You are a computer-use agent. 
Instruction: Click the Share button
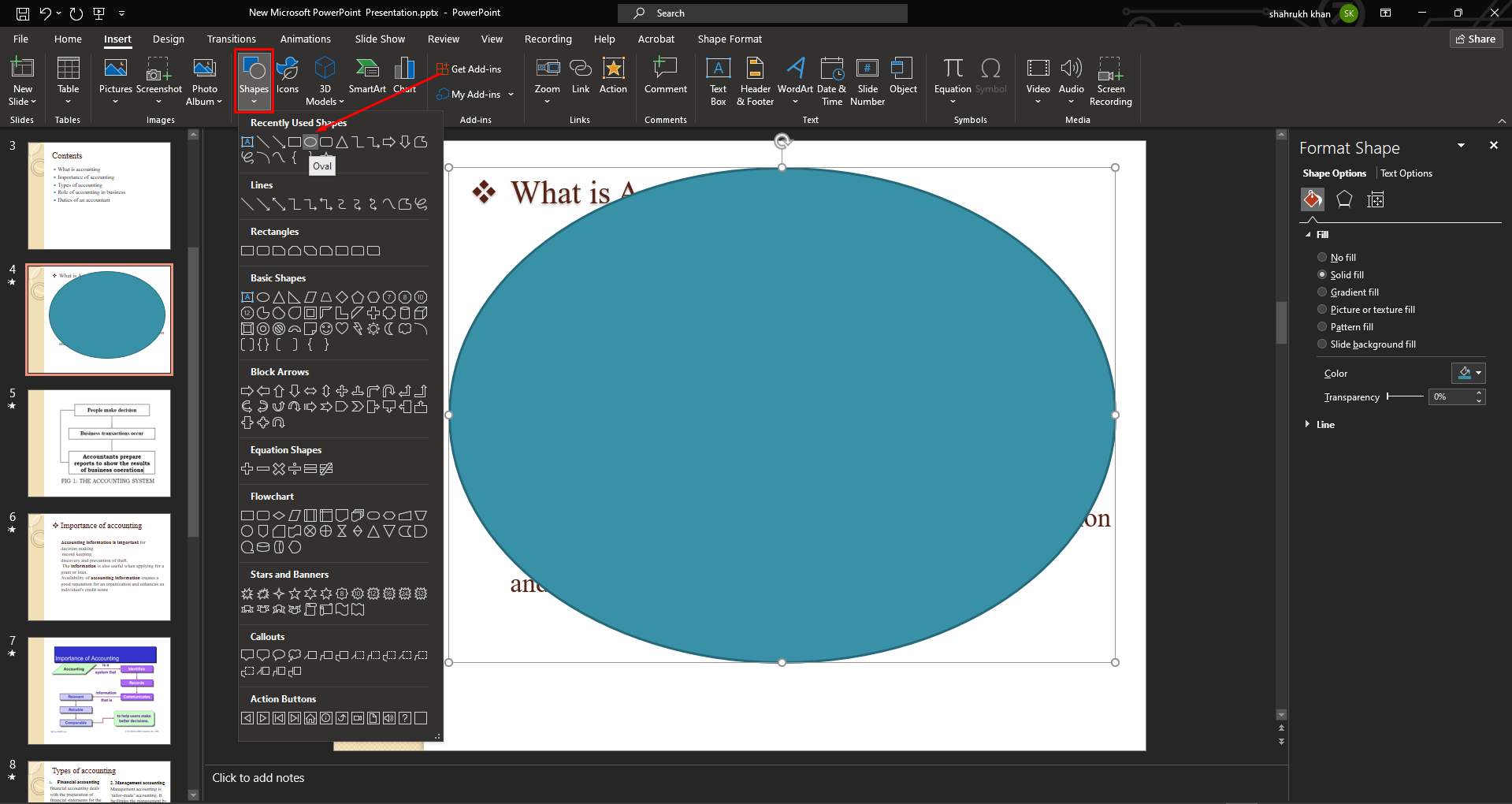pos(1476,39)
